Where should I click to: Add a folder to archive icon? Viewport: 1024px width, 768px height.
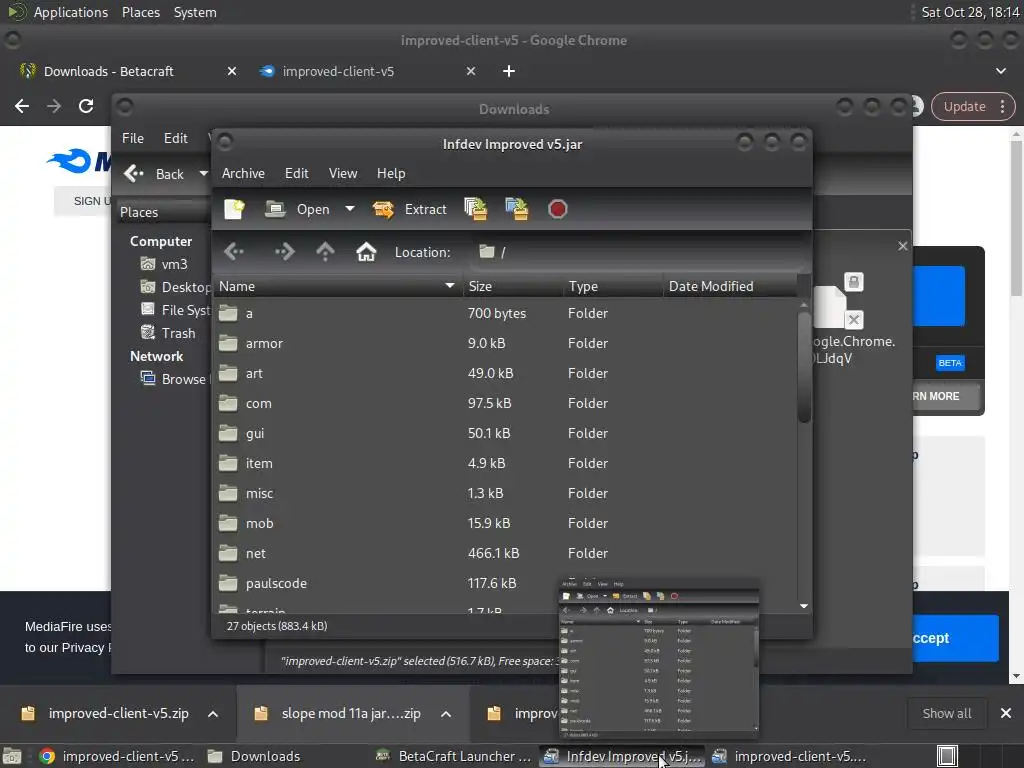pos(517,209)
